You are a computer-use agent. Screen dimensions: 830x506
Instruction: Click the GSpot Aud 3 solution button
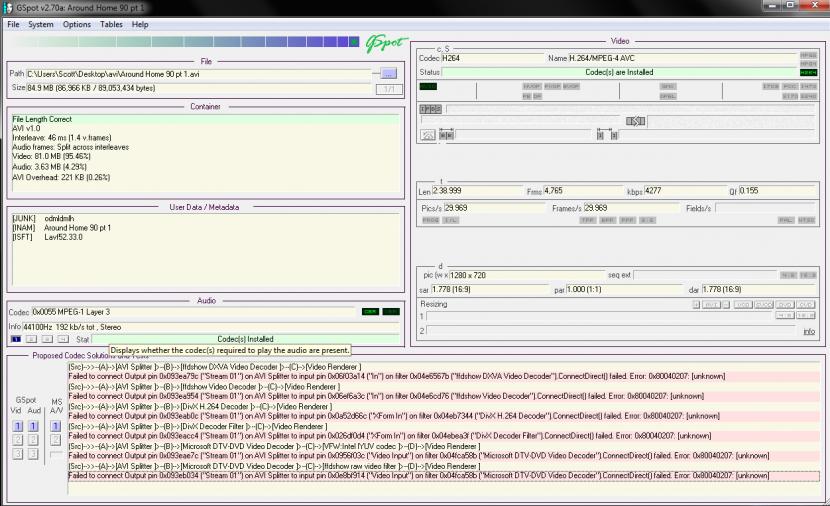pos(33,454)
